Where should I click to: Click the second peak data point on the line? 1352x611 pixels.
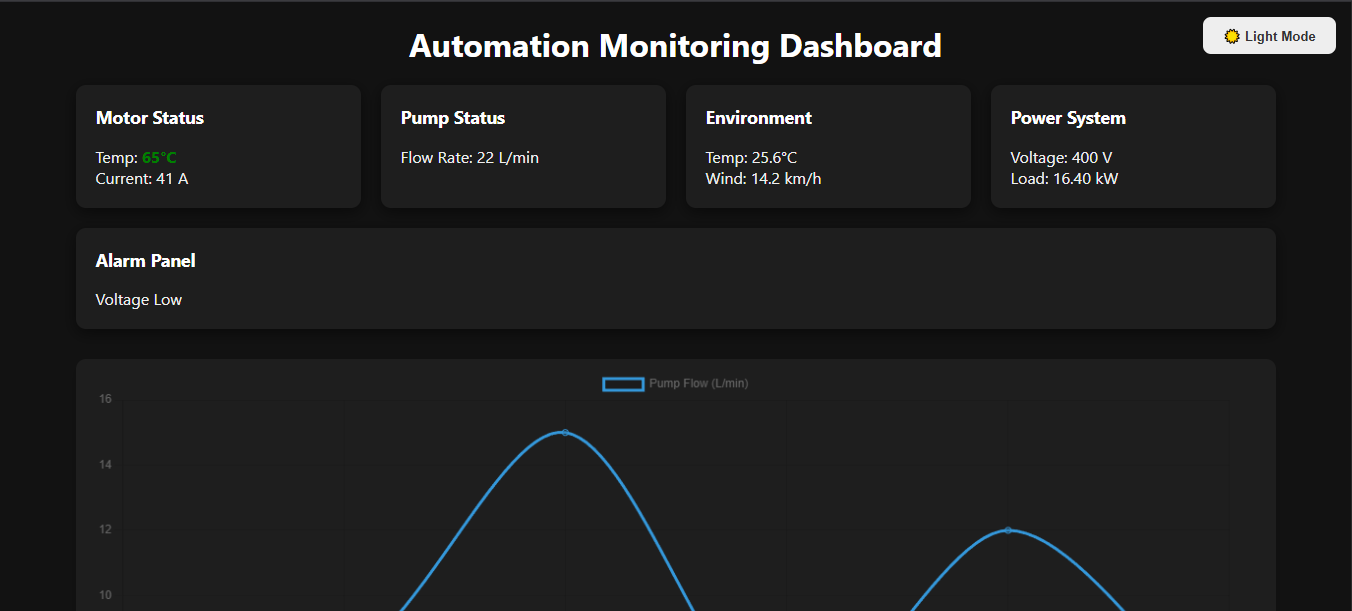[1006, 531]
